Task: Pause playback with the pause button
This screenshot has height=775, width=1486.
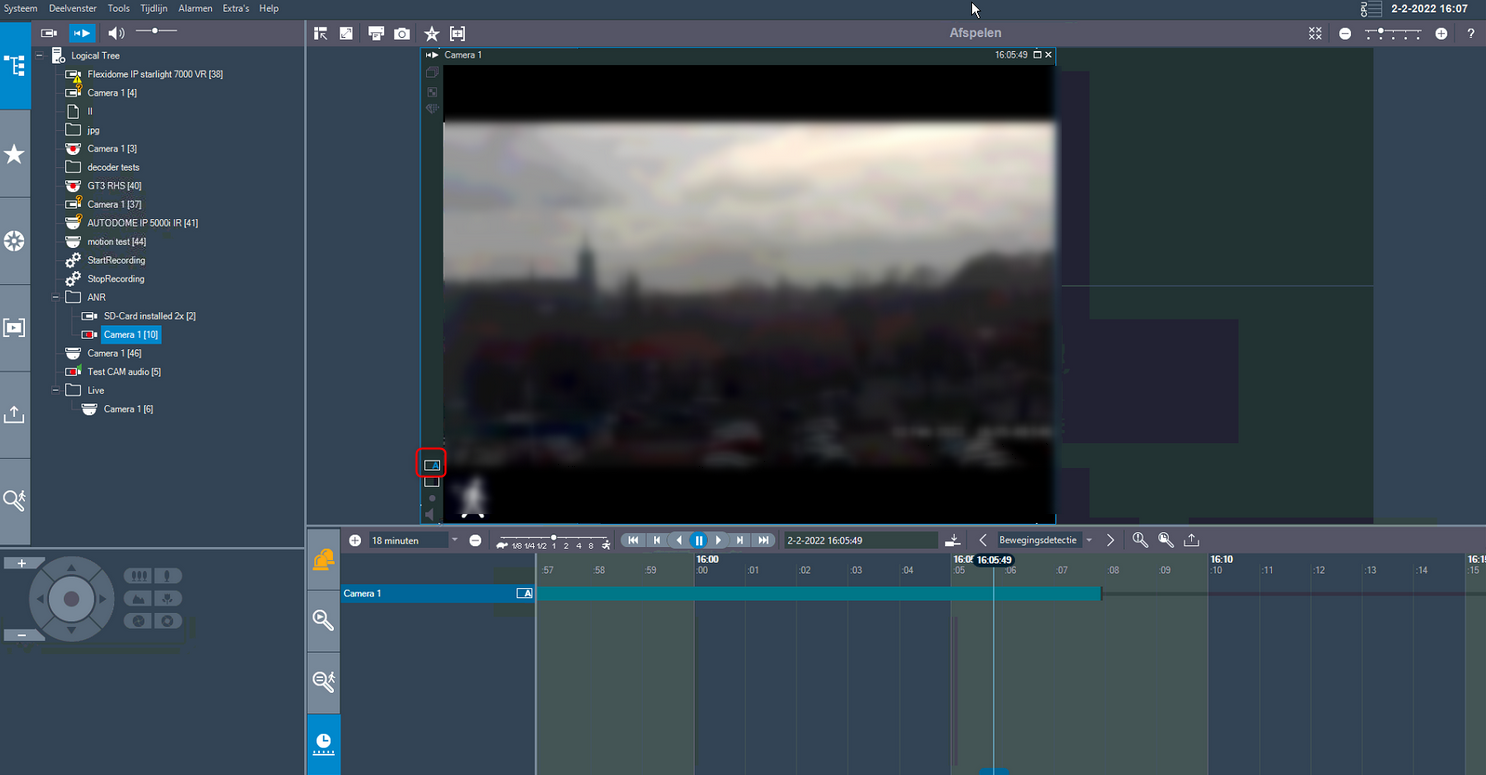Action: (x=699, y=540)
